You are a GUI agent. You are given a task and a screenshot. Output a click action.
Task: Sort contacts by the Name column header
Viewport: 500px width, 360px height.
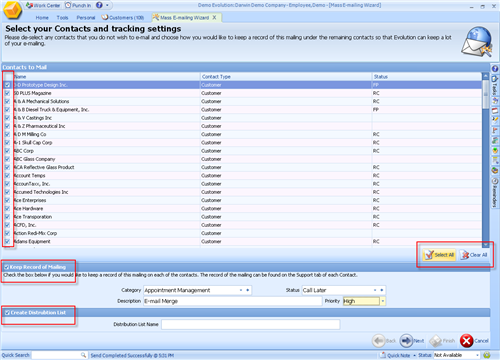click(x=107, y=77)
